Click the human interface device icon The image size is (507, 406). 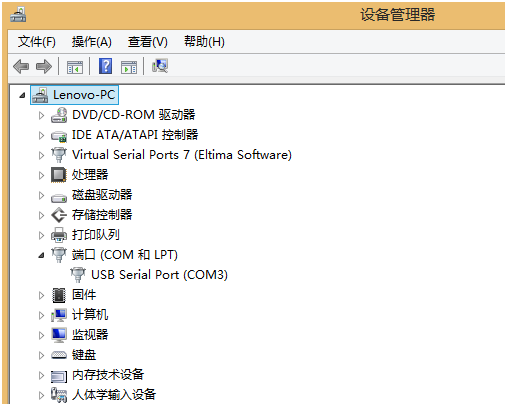(x=59, y=395)
